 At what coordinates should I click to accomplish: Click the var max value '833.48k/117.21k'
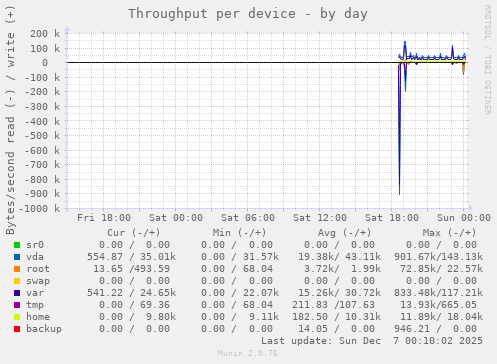pyautogui.click(x=438, y=293)
